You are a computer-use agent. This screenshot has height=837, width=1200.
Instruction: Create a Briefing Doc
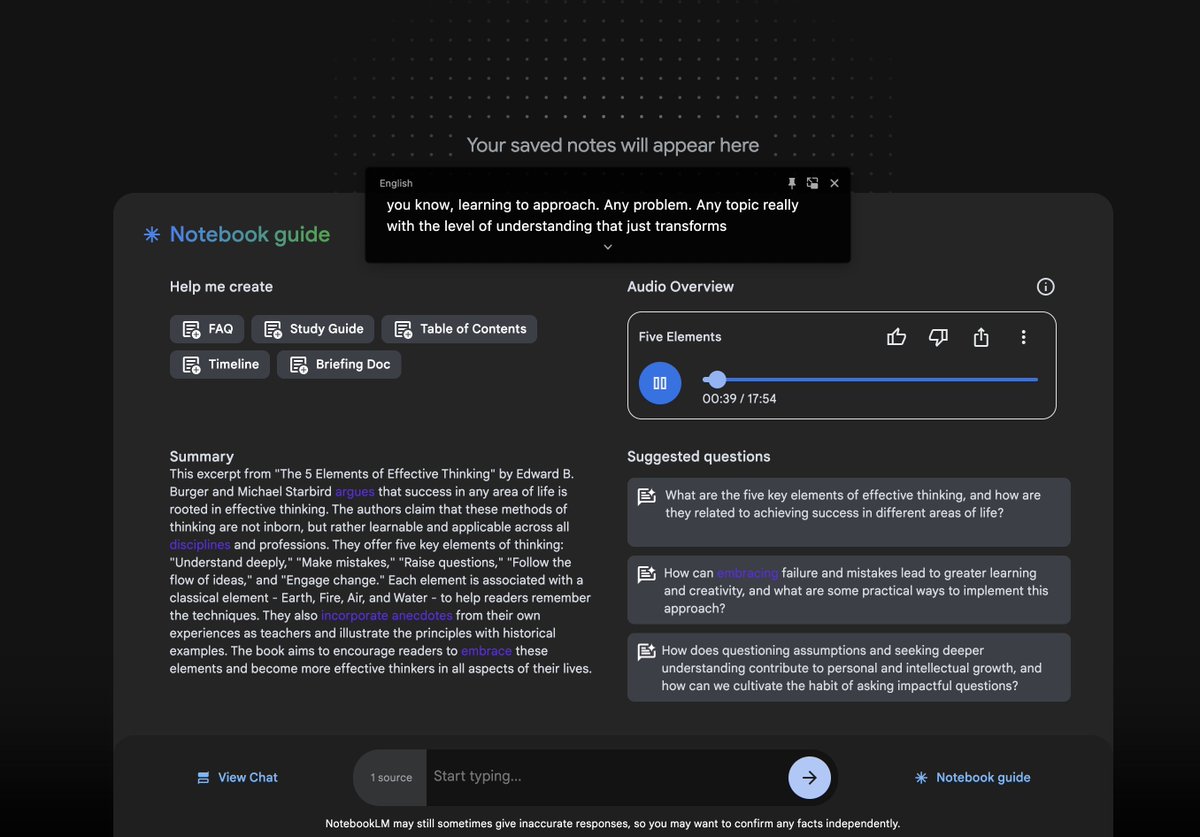pyautogui.click(x=339, y=365)
